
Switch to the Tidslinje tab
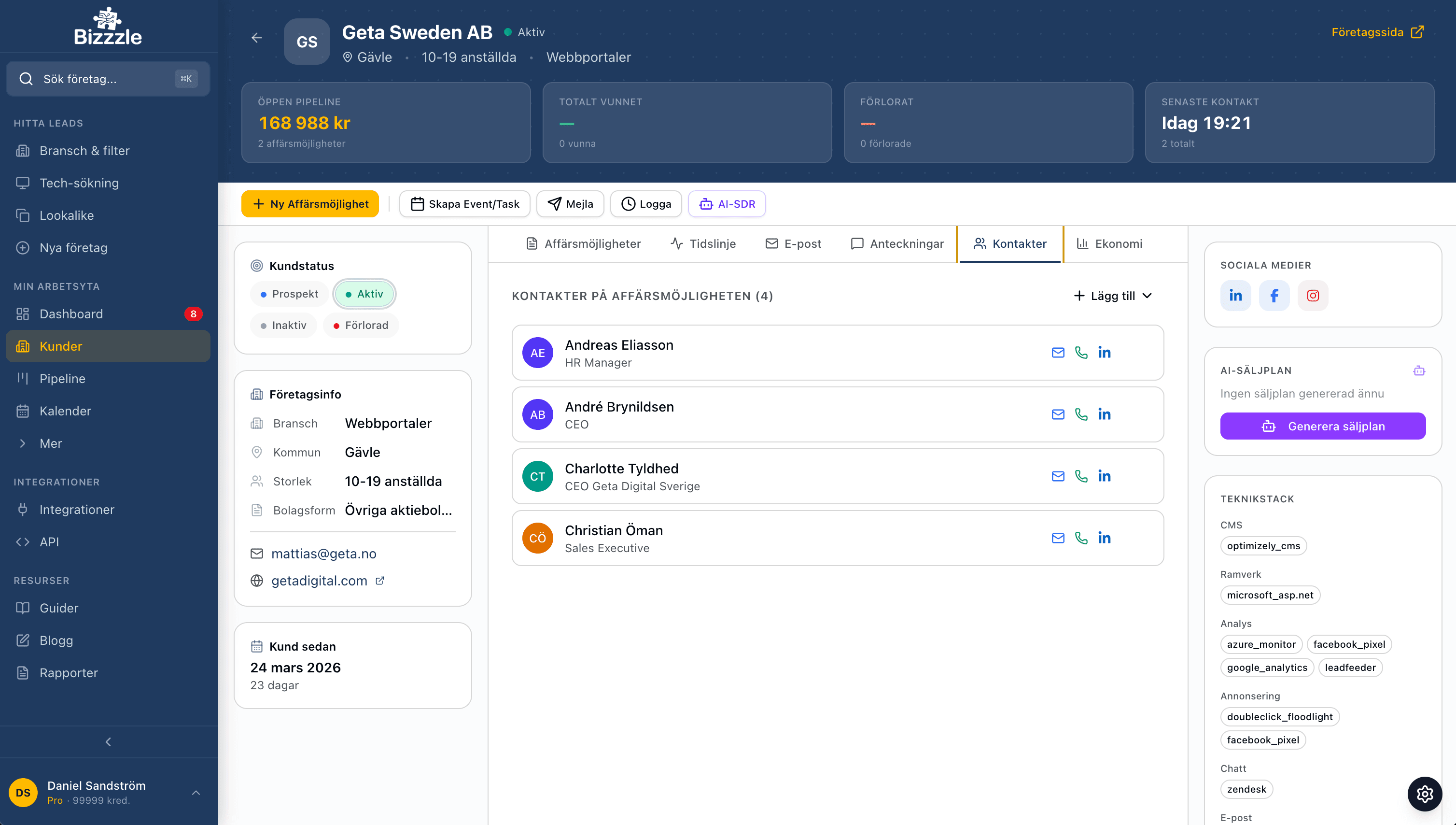click(x=703, y=243)
